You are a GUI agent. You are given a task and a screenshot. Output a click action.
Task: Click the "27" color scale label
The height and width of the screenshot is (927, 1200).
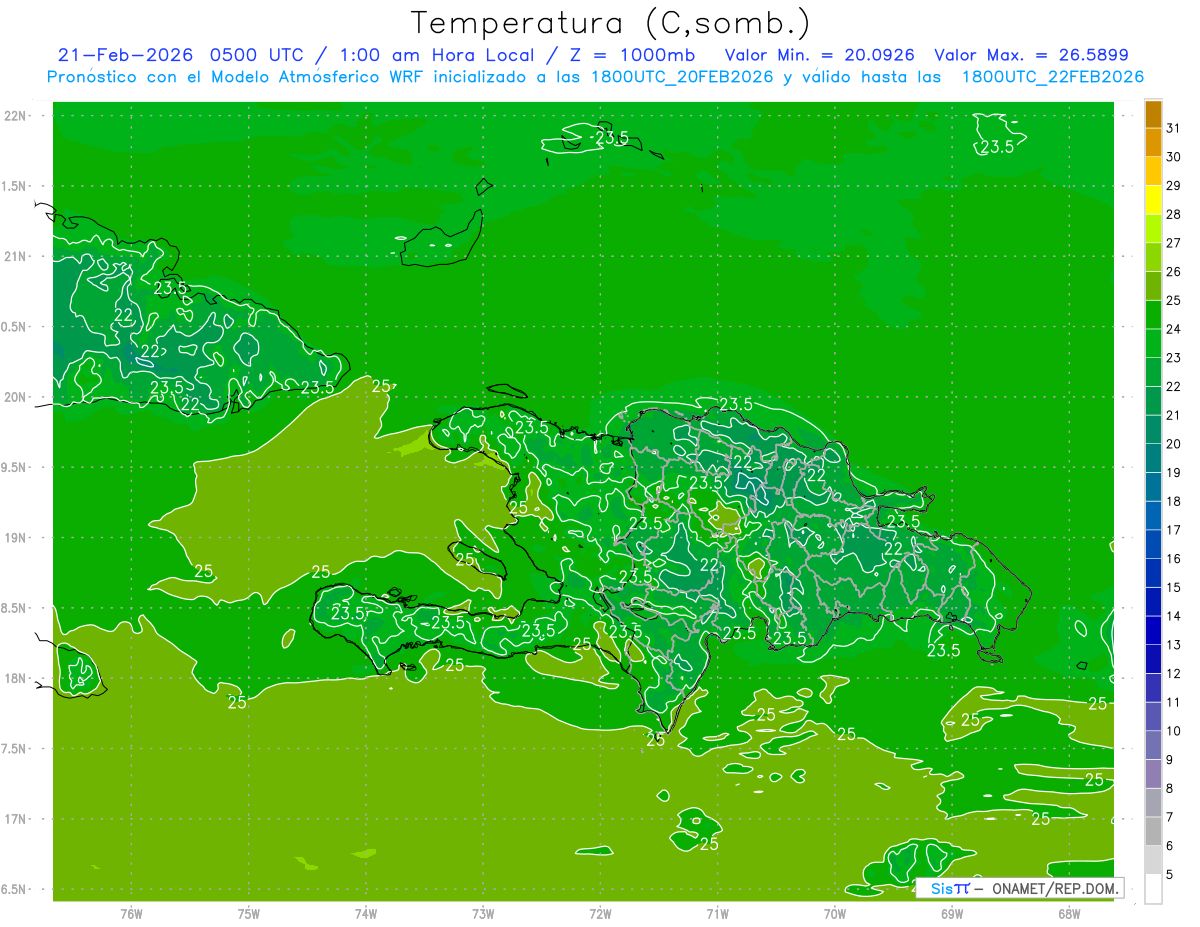(x=1174, y=243)
